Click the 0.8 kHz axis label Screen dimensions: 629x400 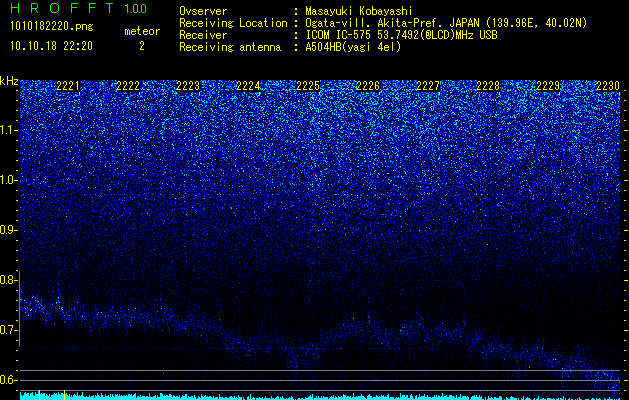pyautogui.click(x=8, y=280)
